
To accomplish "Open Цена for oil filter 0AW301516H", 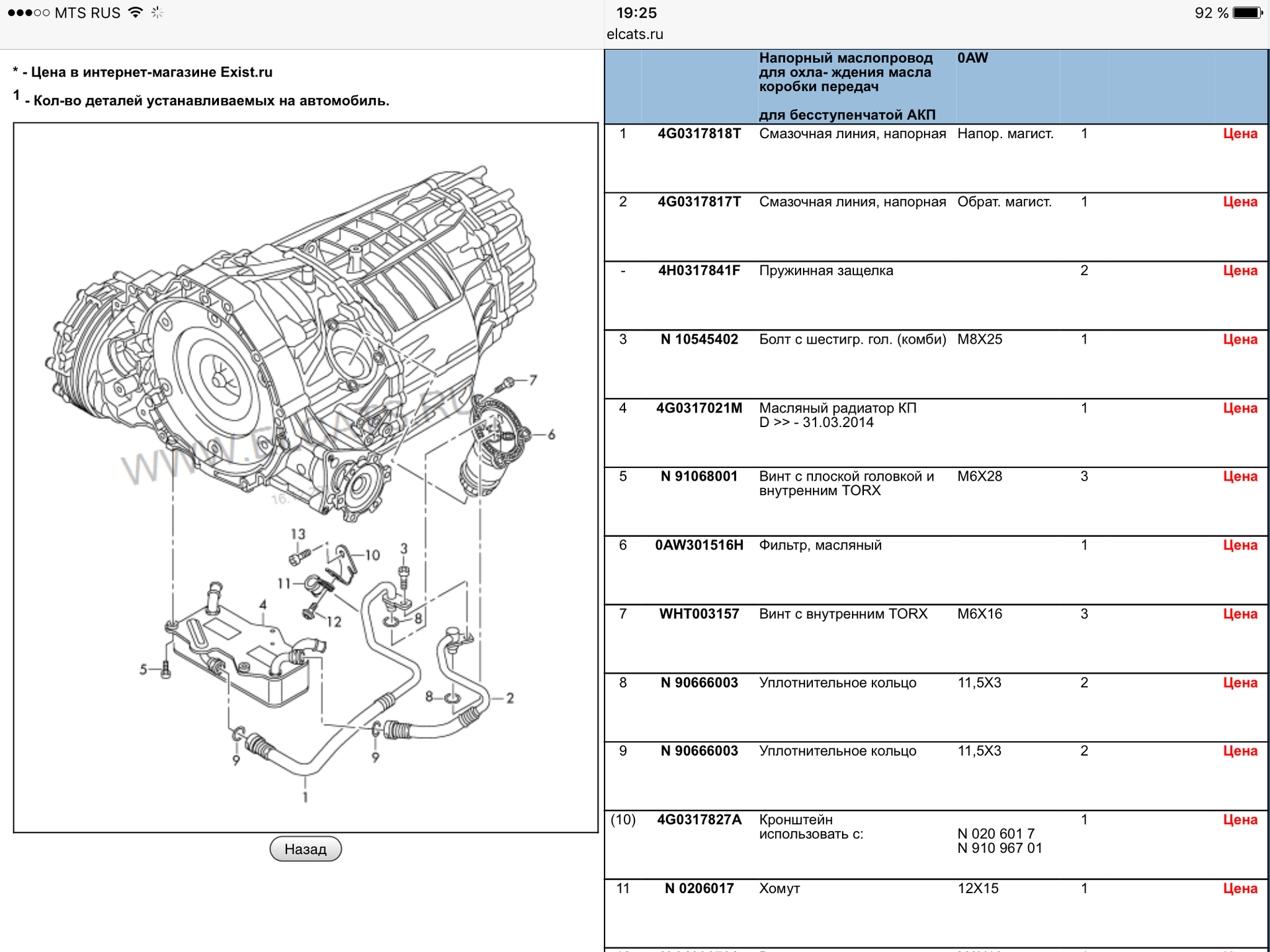I will point(1240,545).
